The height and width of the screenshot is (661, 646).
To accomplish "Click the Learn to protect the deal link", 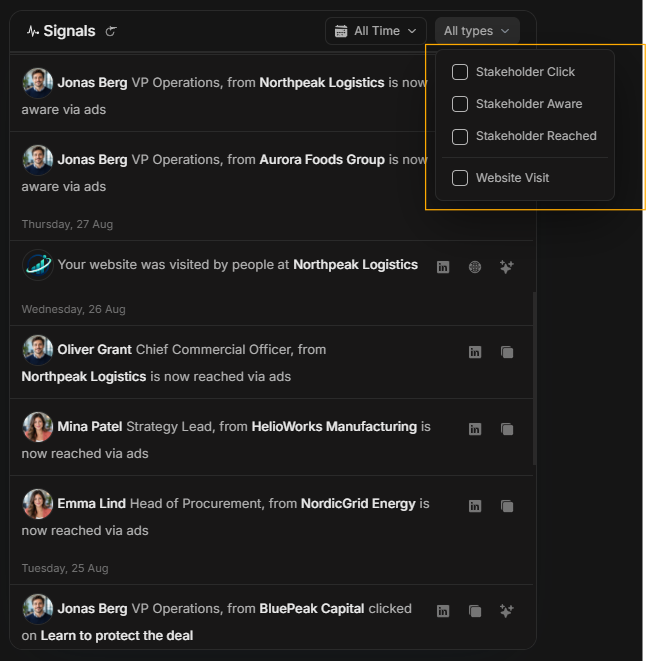I will click(x=117, y=636).
